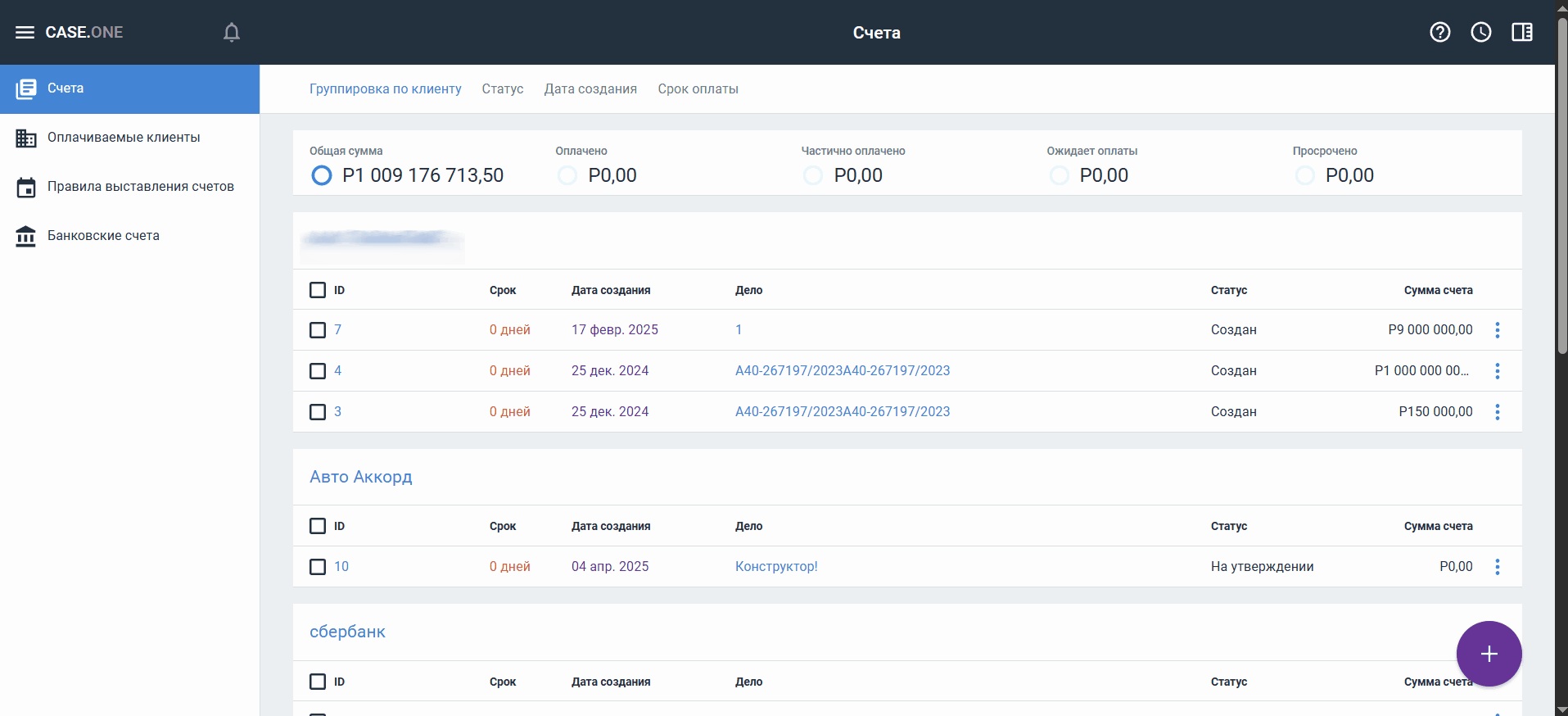This screenshot has height=716, width=1568.
Task: Click the clock timer icon in header
Action: [1480, 33]
